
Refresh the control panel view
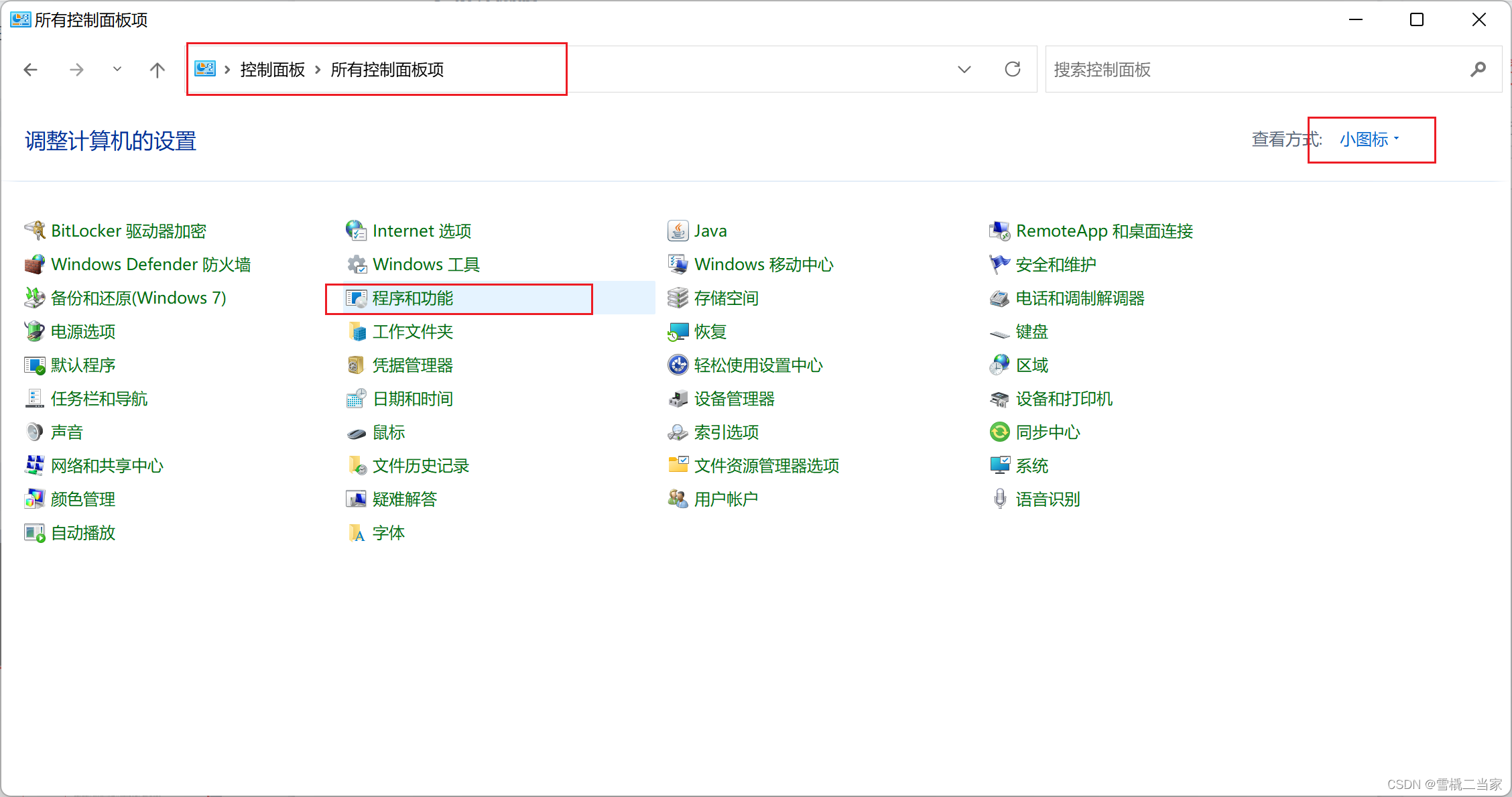tap(1013, 69)
